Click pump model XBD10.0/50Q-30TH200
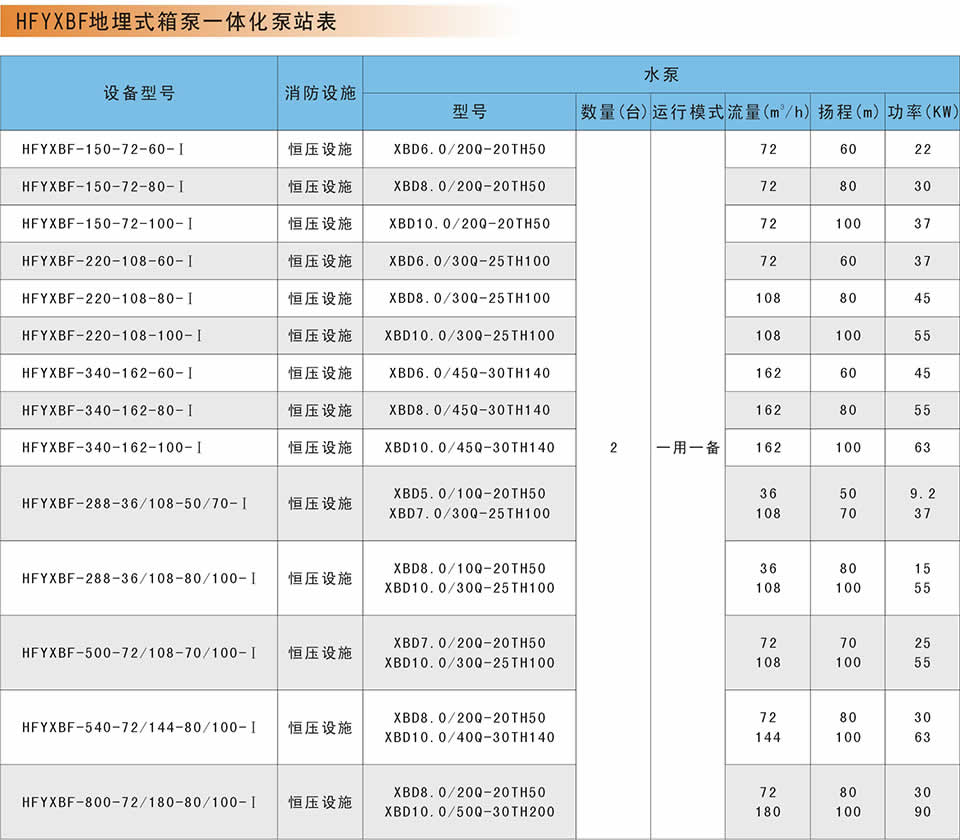This screenshot has height=840, width=960. click(469, 812)
